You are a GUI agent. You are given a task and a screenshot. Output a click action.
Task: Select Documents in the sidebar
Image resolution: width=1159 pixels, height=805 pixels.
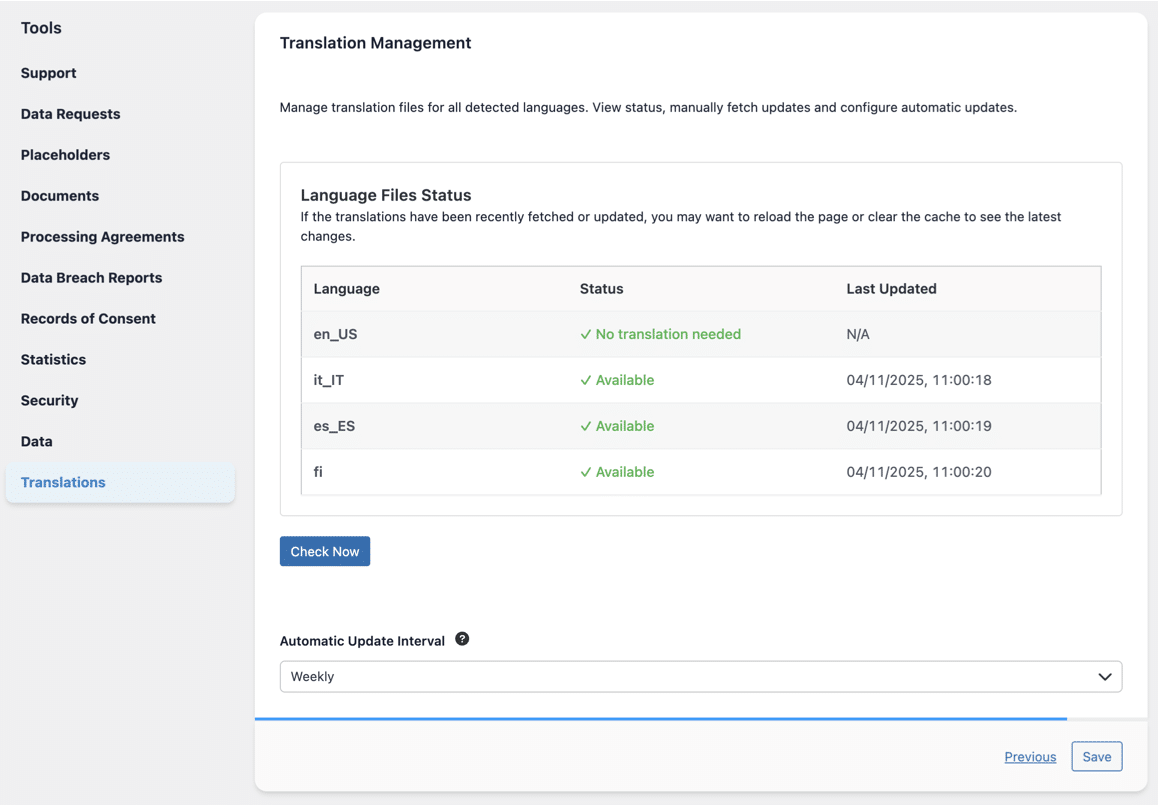(60, 196)
